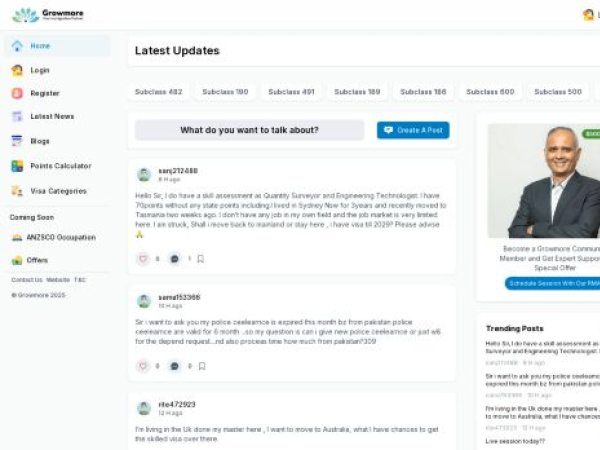Click the Create A Post button

tap(413, 130)
